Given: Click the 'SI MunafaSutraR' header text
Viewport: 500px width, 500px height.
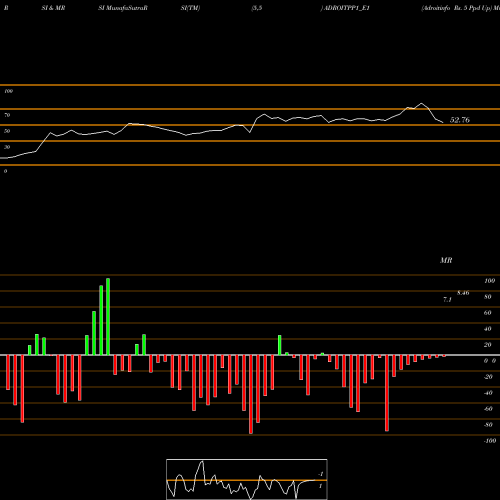Looking at the screenshot, I should [123, 8].
